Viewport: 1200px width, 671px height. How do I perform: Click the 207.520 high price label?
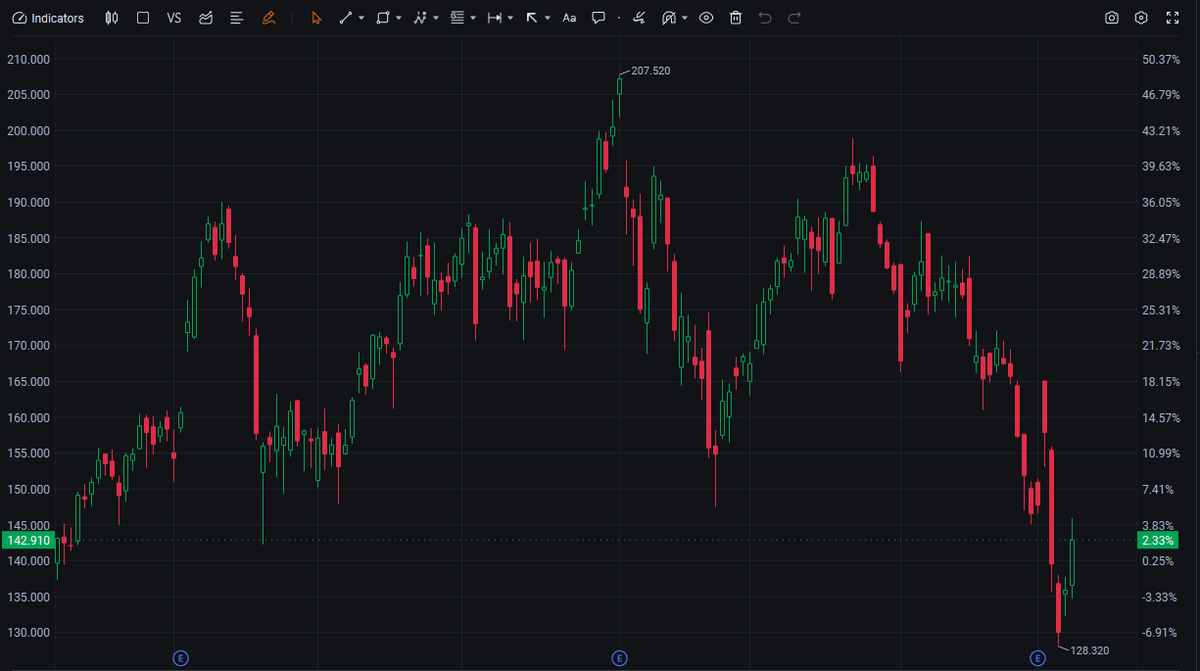651,71
